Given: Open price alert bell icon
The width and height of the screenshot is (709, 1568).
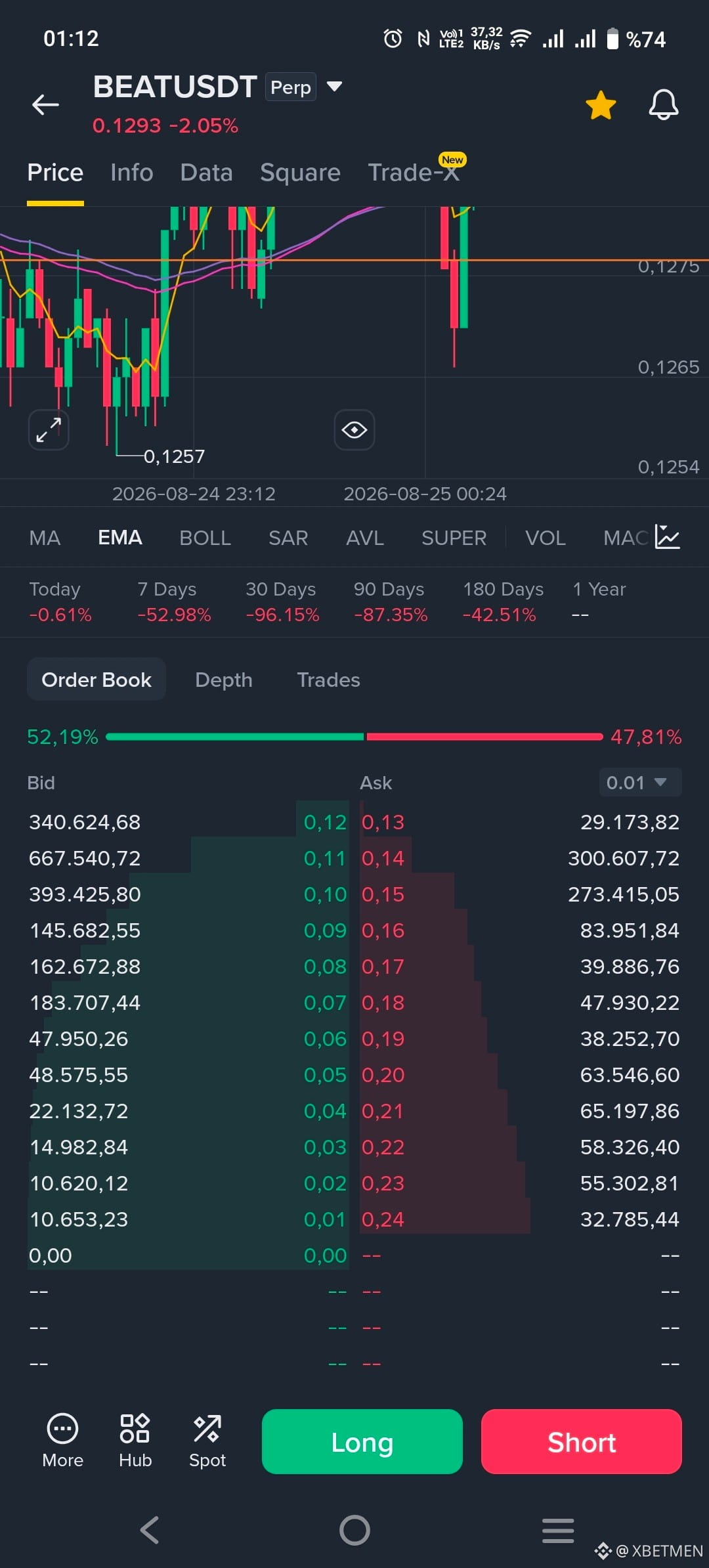Looking at the screenshot, I should pyautogui.click(x=663, y=104).
